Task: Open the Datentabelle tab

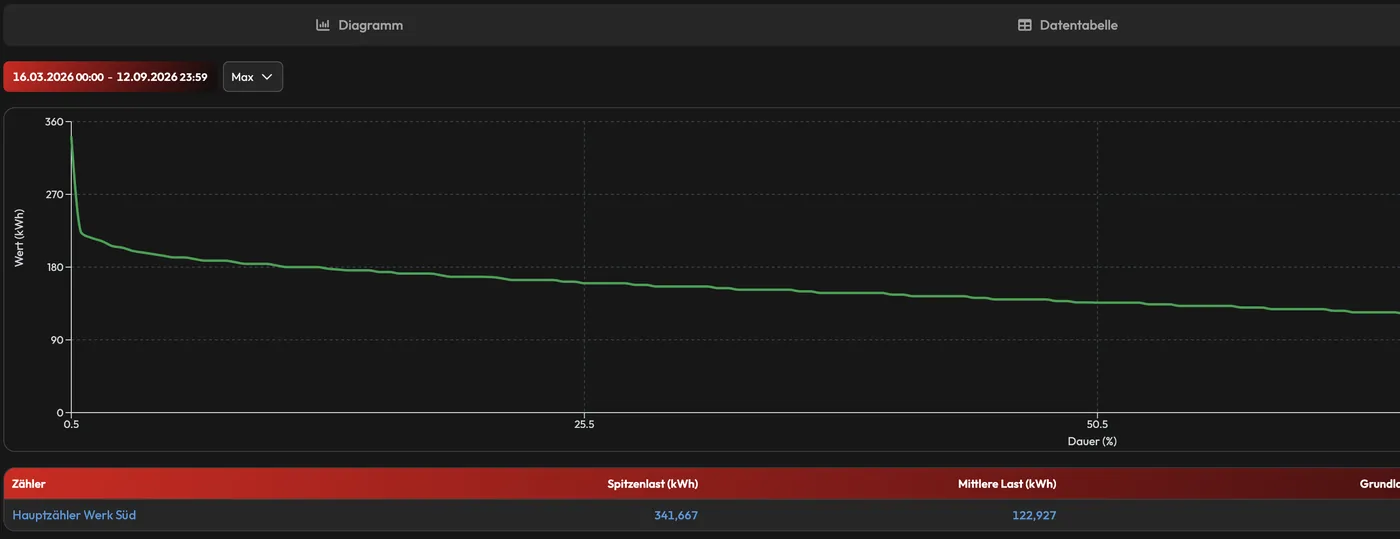Action: 1067,25
